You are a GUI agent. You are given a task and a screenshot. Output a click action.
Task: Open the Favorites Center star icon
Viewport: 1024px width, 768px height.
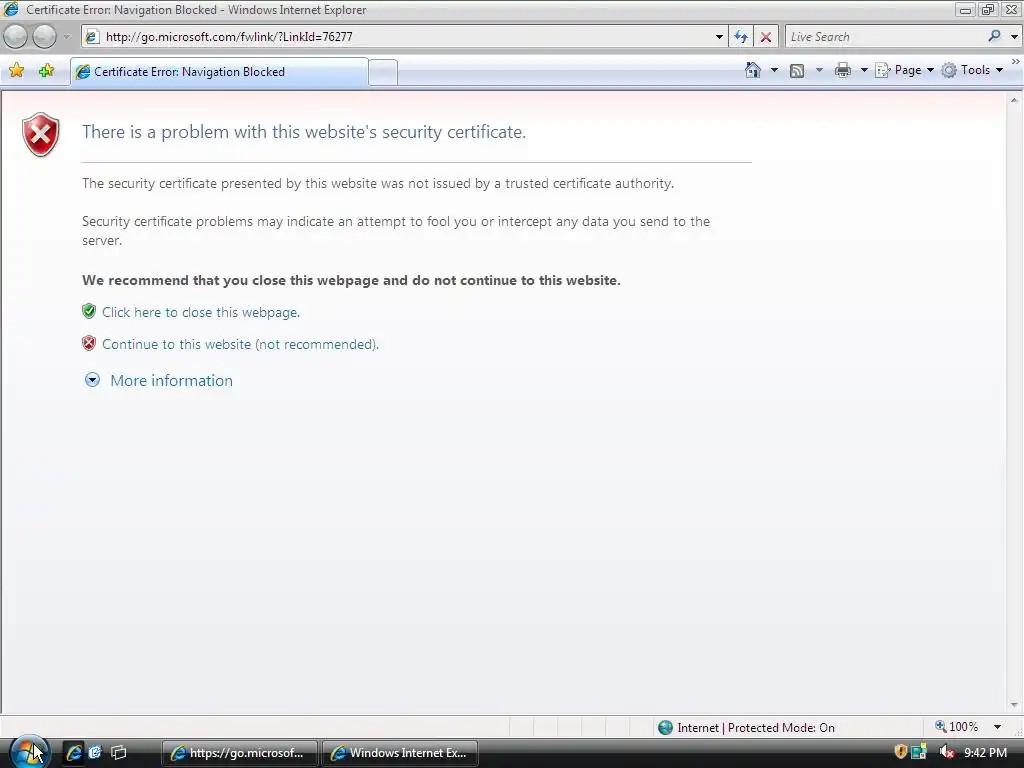point(17,71)
